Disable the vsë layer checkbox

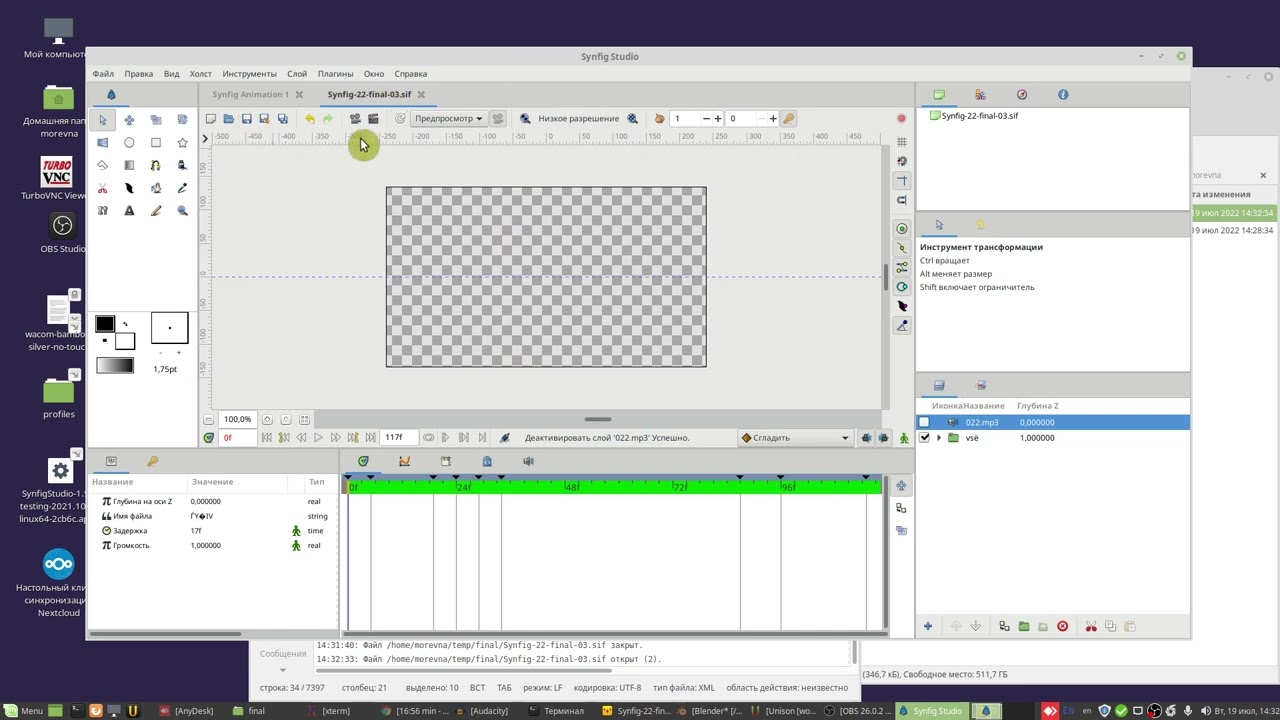point(924,438)
